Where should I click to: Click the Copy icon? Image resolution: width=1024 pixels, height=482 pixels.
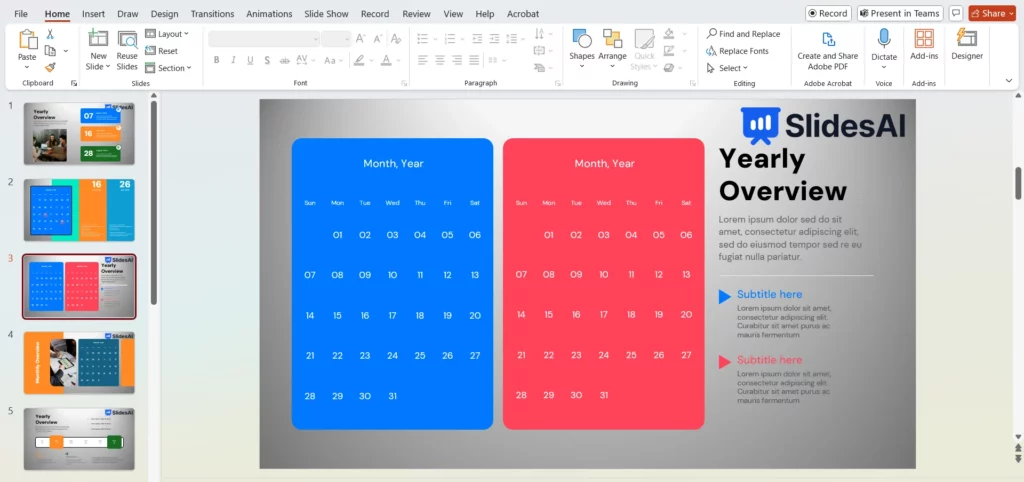coord(50,50)
